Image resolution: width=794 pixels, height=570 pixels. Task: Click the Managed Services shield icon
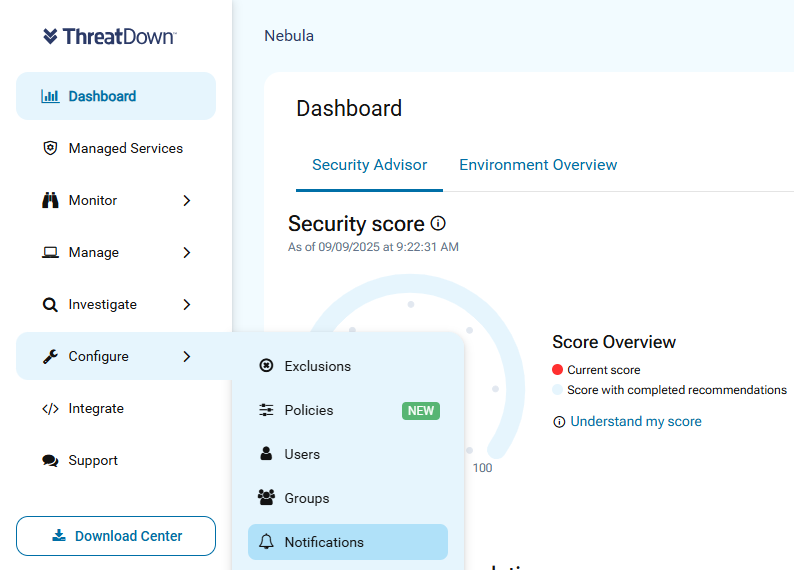point(50,148)
